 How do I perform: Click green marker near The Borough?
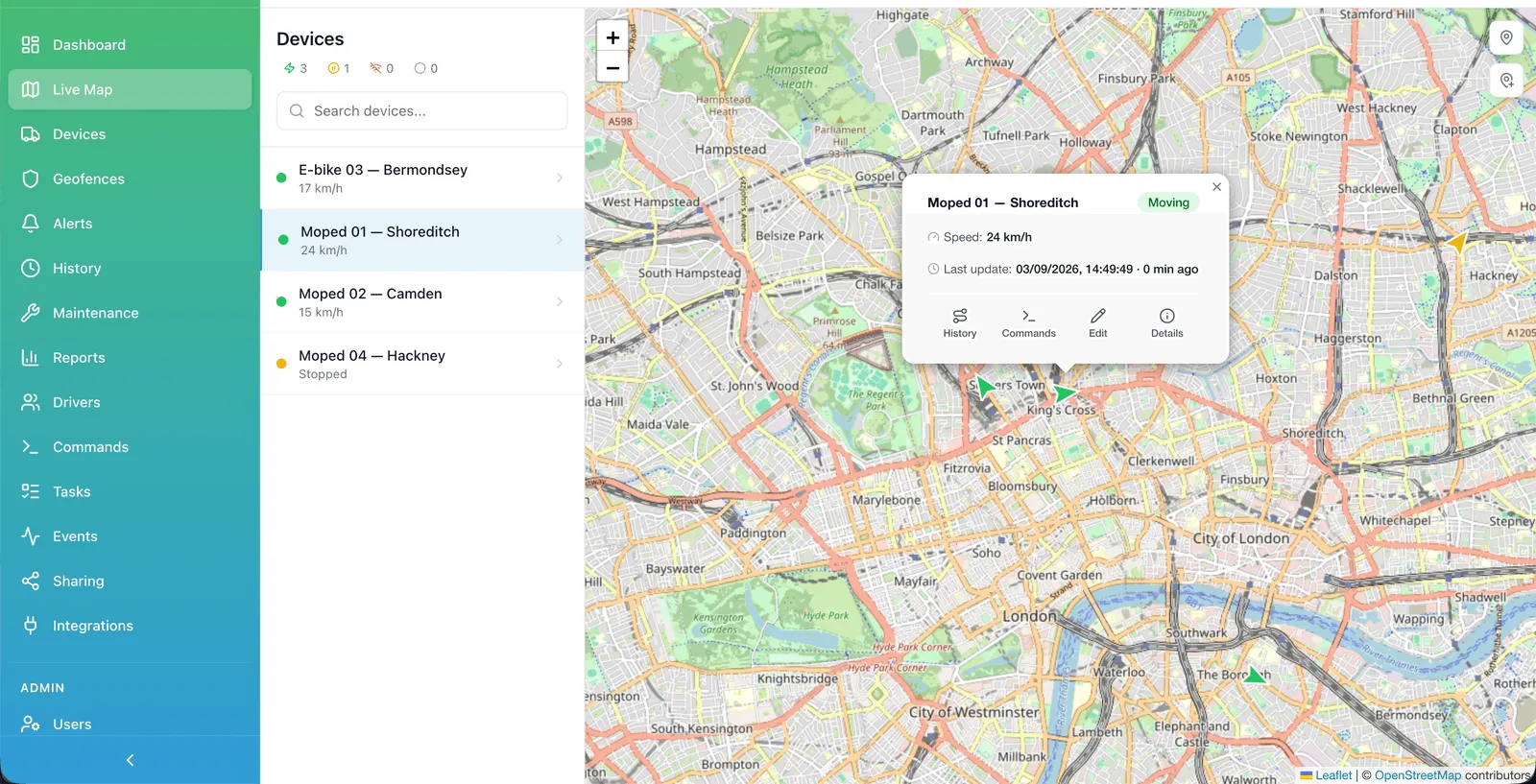tap(1255, 675)
